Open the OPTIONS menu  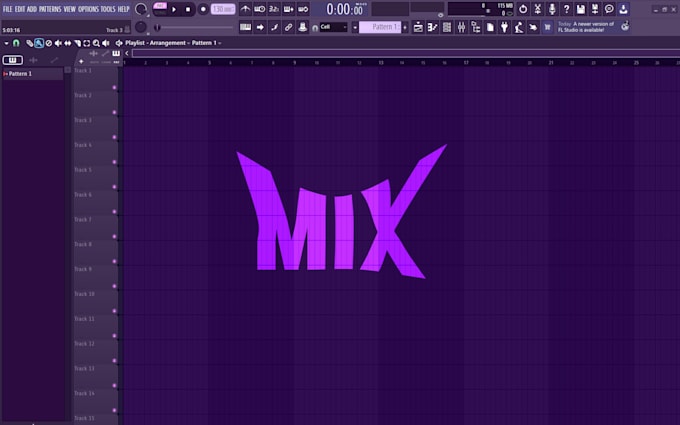click(x=88, y=9)
